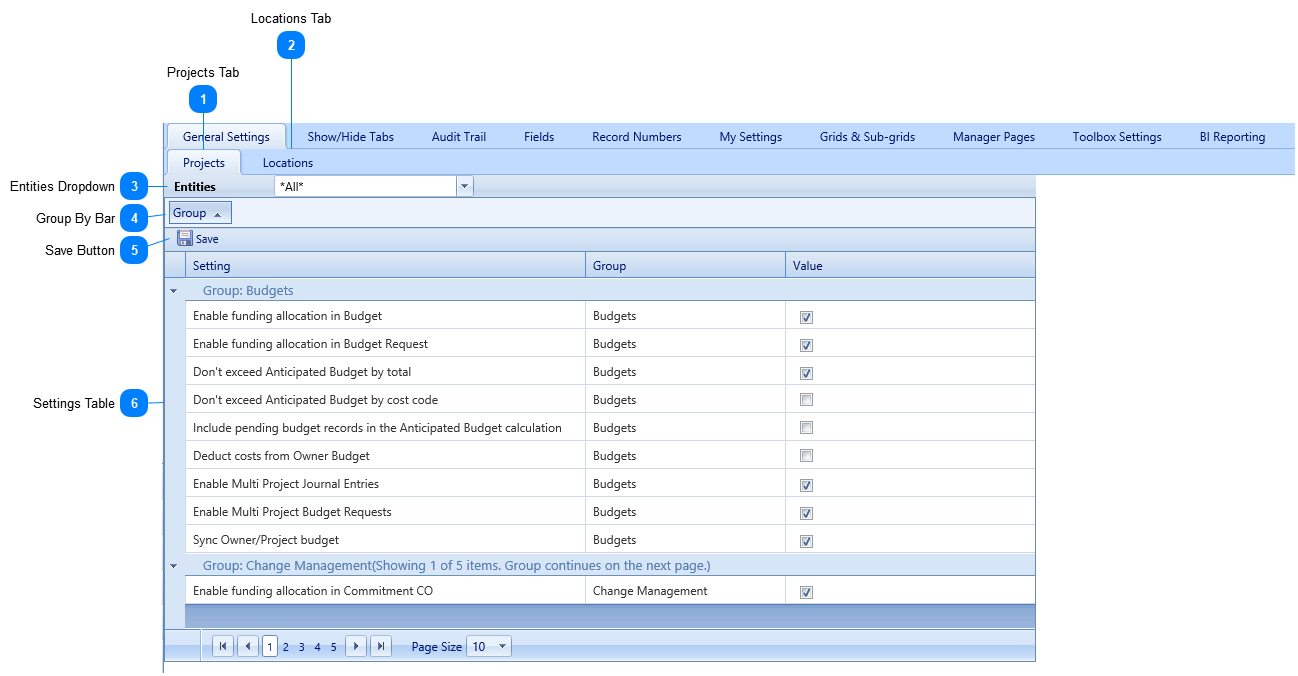
Task: Check Don't exceed Anticipated Budget by cost code
Action: [x=807, y=400]
